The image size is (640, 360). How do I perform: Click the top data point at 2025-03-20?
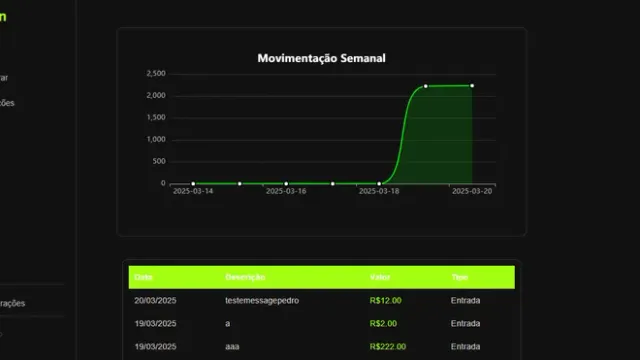coord(472,86)
